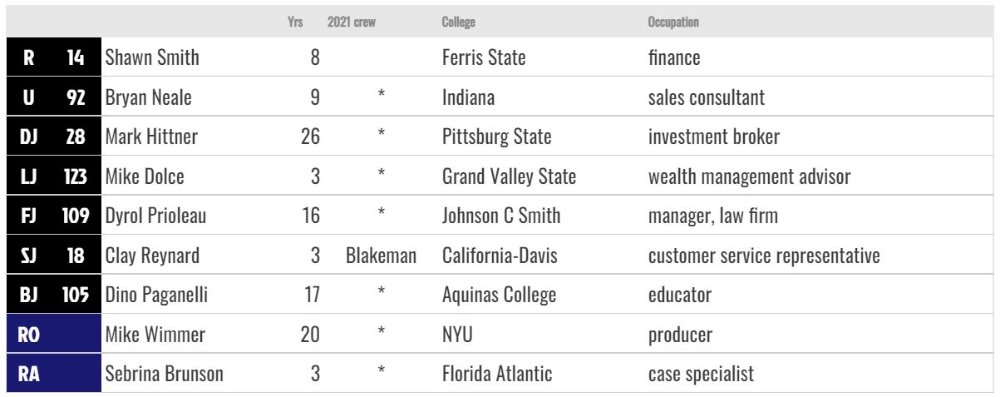Click the blue RO replay official badge

(54, 334)
